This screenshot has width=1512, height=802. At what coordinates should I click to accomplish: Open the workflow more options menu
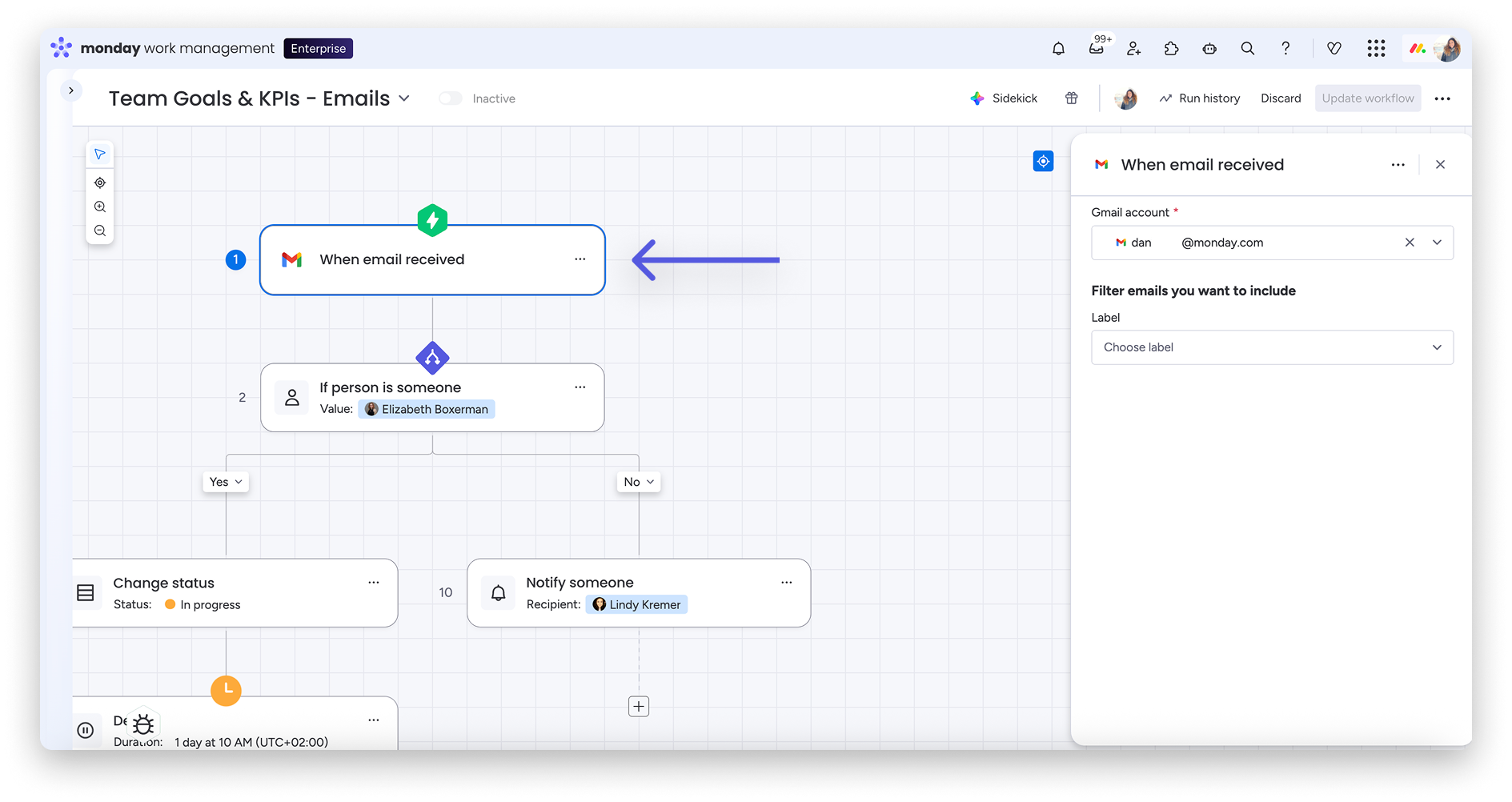[x=1442, y=98]
